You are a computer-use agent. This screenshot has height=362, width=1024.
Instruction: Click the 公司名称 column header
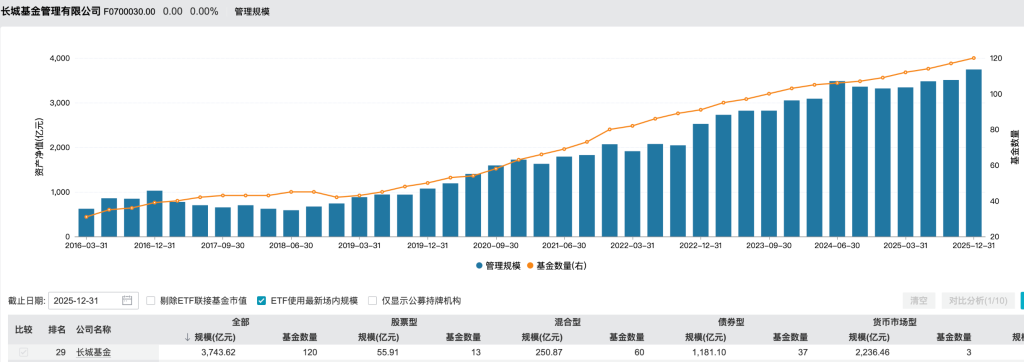93,330
